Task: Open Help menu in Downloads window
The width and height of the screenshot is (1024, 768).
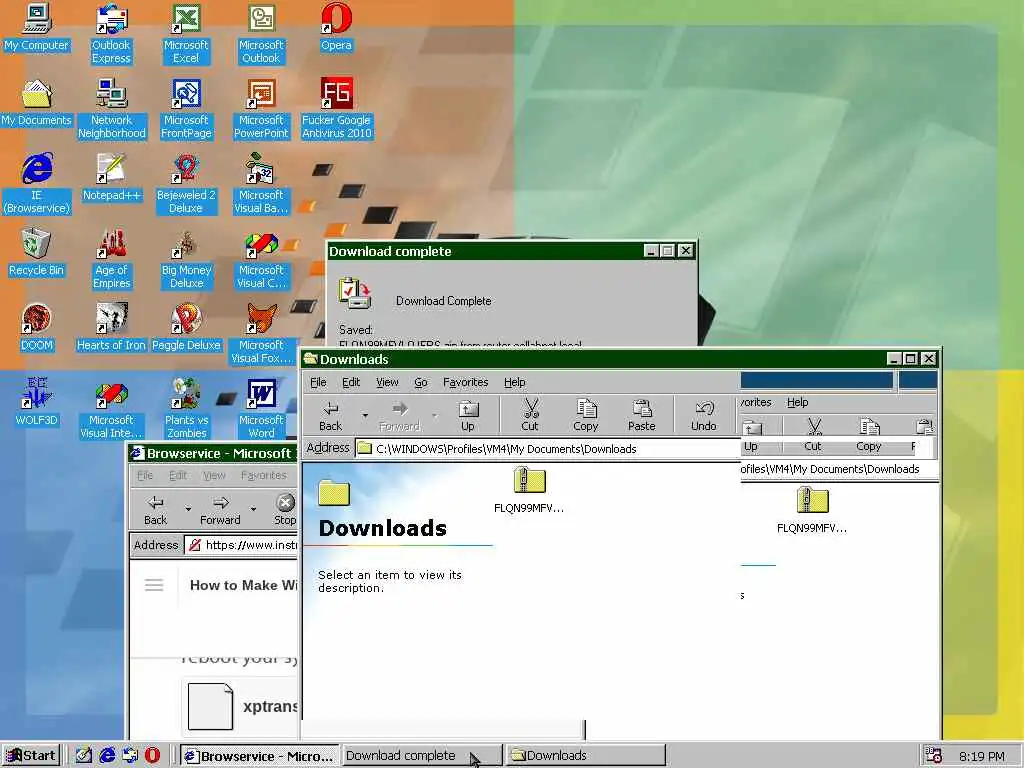Action: tap(515, 382)
